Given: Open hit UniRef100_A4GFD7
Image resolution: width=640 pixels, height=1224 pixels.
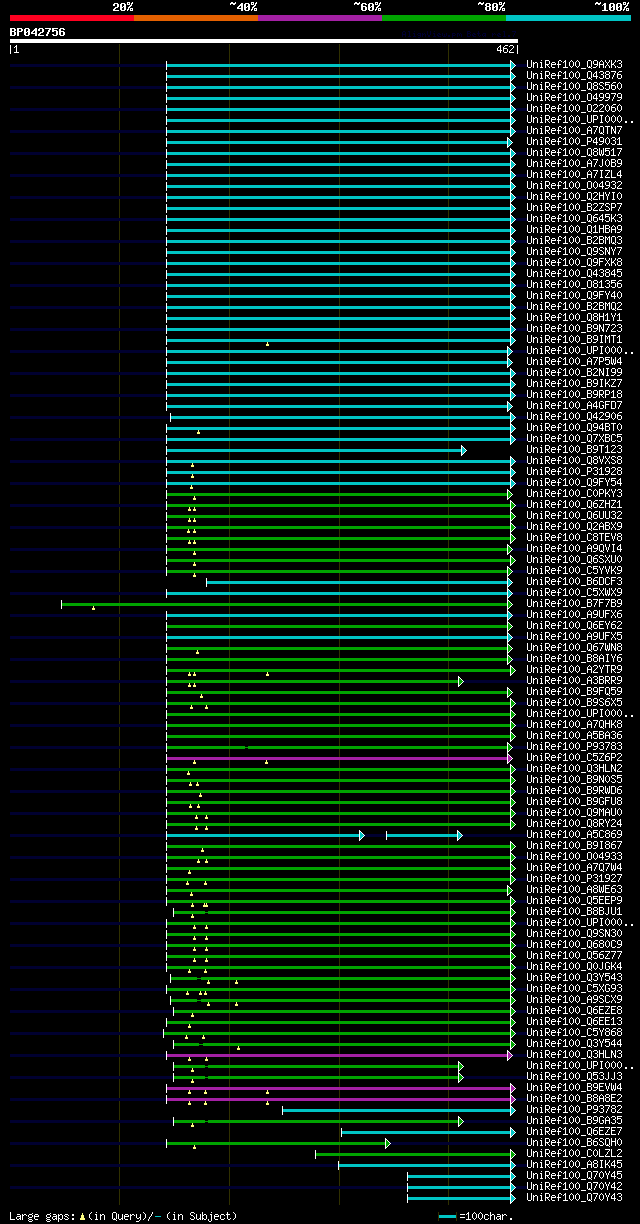Looking at the screenshot, I should (574, 405).
